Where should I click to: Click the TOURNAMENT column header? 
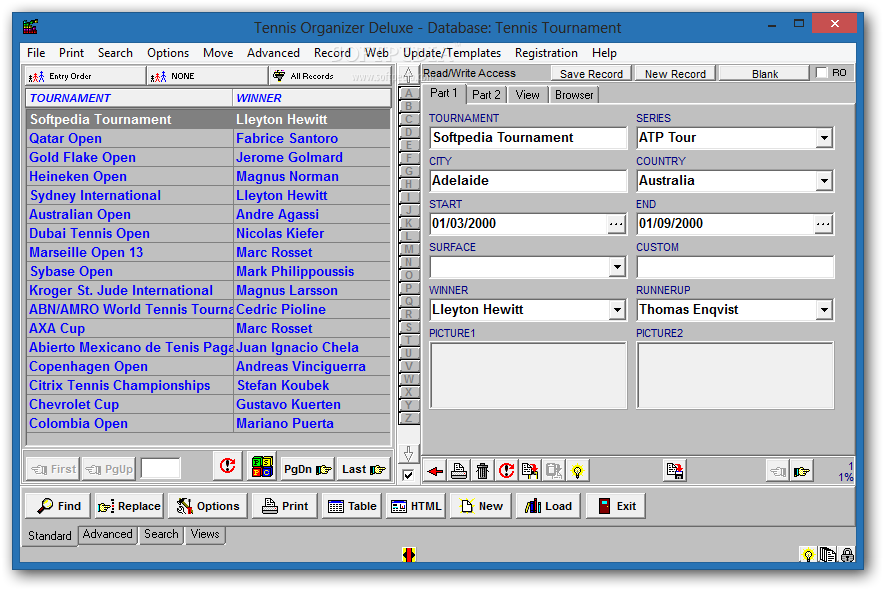pos(129,98)
